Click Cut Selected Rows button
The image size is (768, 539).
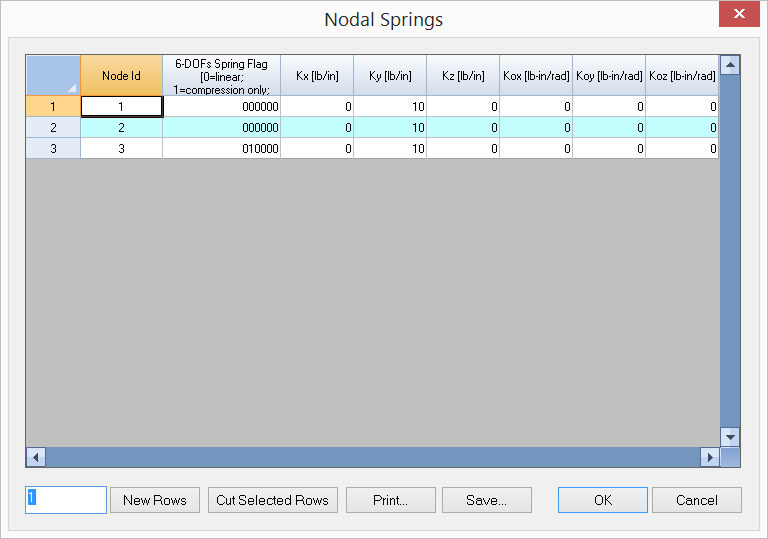click(x=273, y=500)
